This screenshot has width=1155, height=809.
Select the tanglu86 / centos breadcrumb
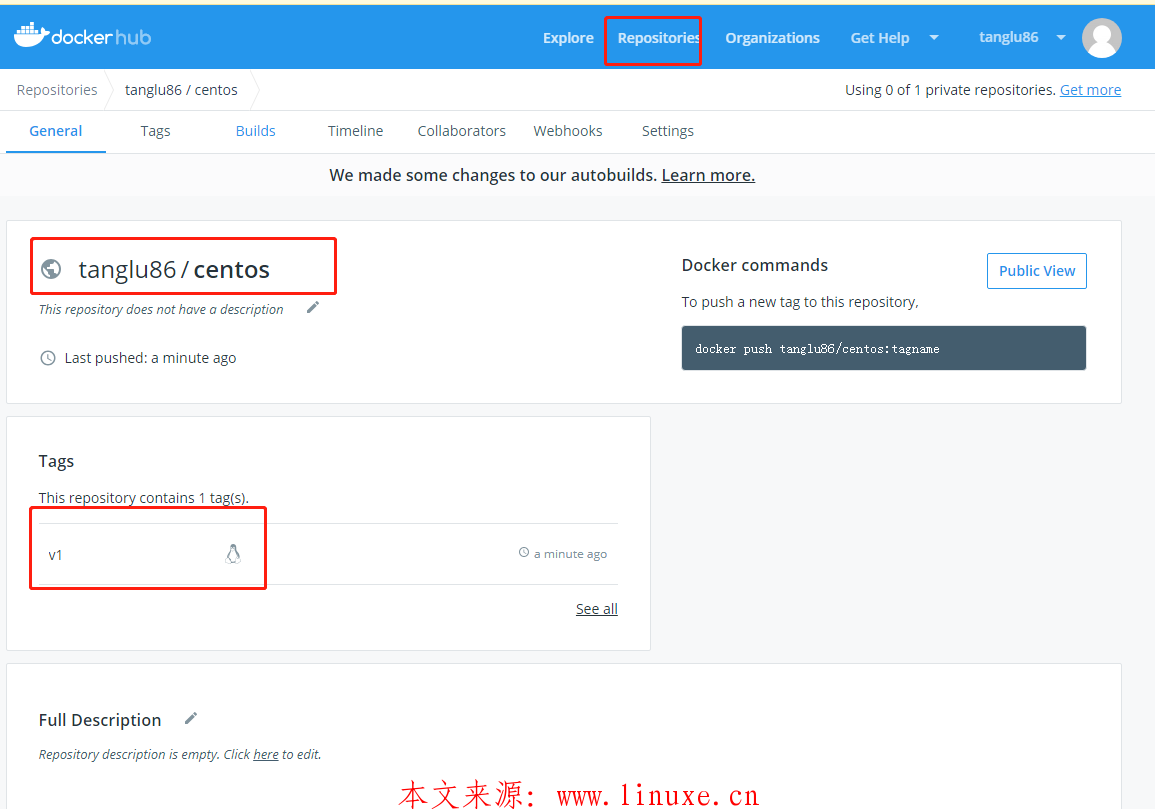tap(181, 90)
